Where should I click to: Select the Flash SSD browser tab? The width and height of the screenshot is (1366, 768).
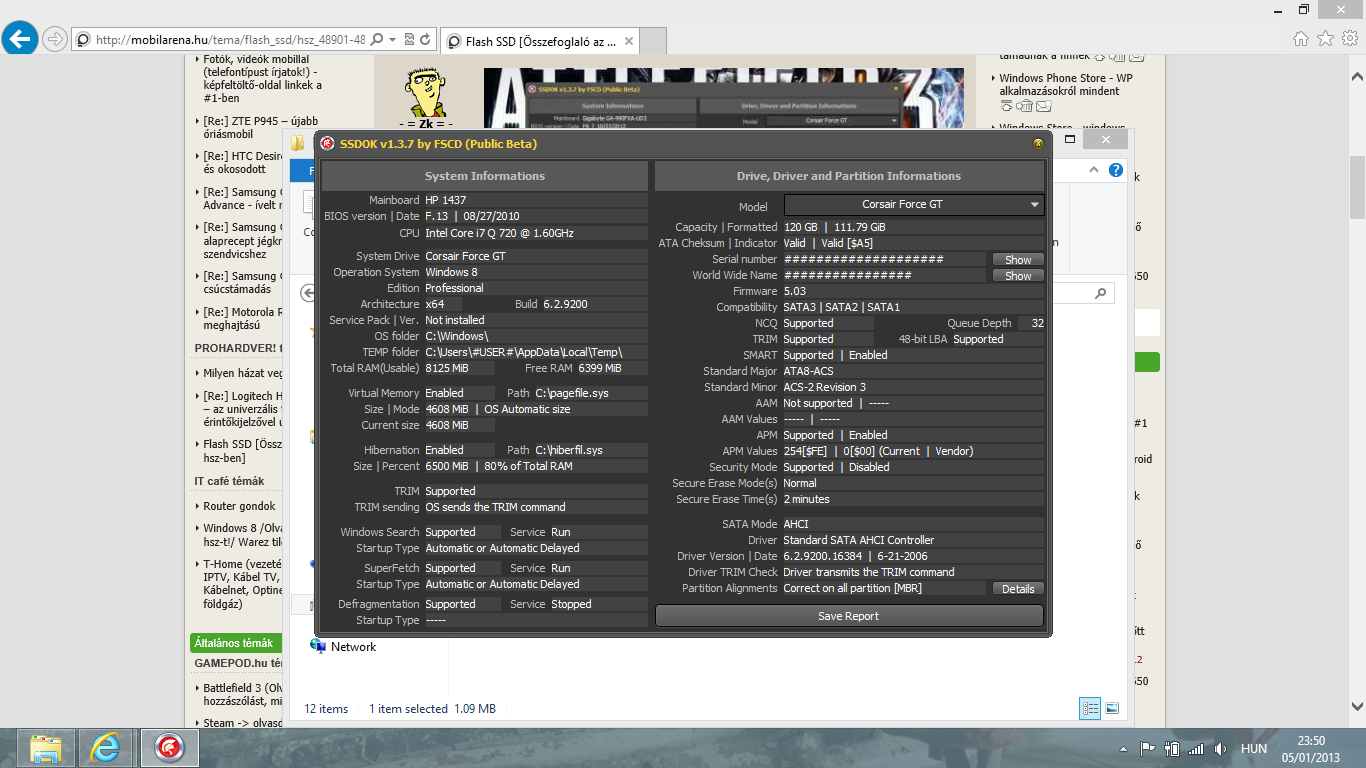pos(540,42)
